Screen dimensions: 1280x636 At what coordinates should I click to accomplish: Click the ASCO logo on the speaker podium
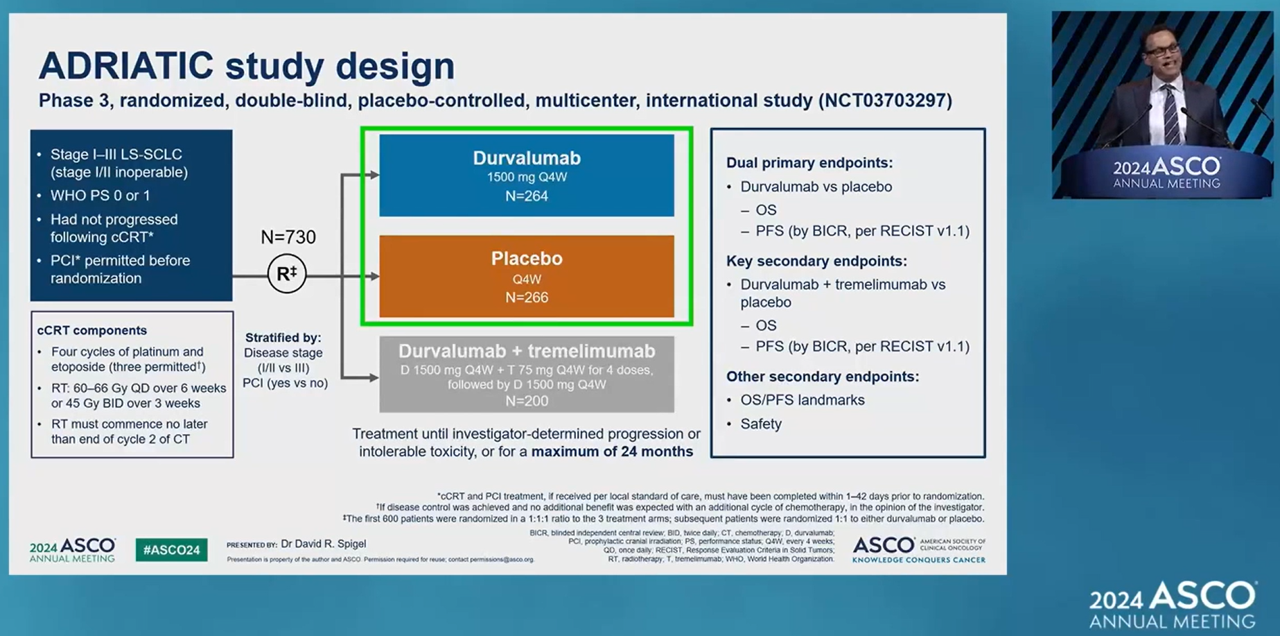point(1166,171)
